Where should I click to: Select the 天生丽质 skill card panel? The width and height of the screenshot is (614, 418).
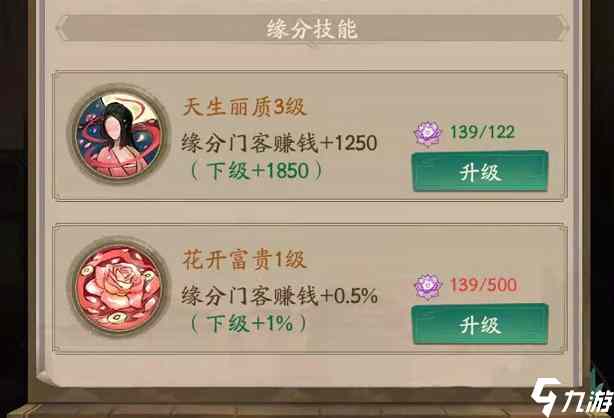[x=310, y=136]
